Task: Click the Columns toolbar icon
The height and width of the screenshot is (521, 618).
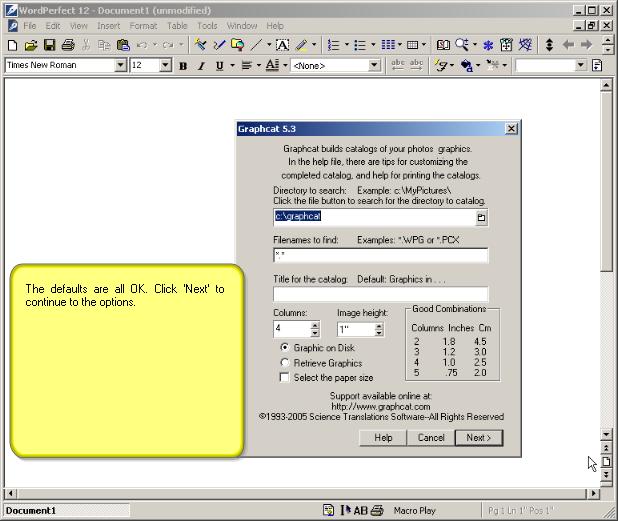Action: 388,45
